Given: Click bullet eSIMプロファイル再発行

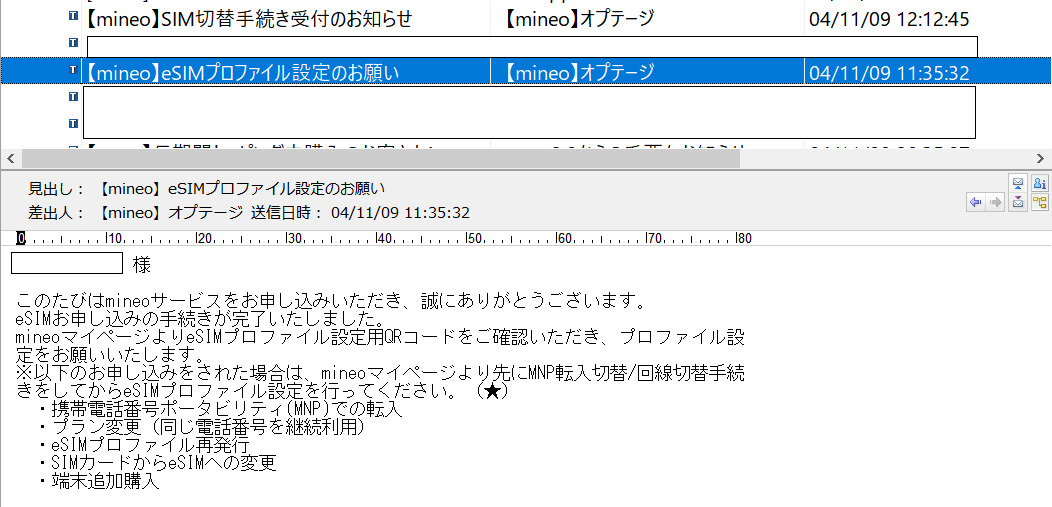Looking at the screenshot, I should coord(144,445).
